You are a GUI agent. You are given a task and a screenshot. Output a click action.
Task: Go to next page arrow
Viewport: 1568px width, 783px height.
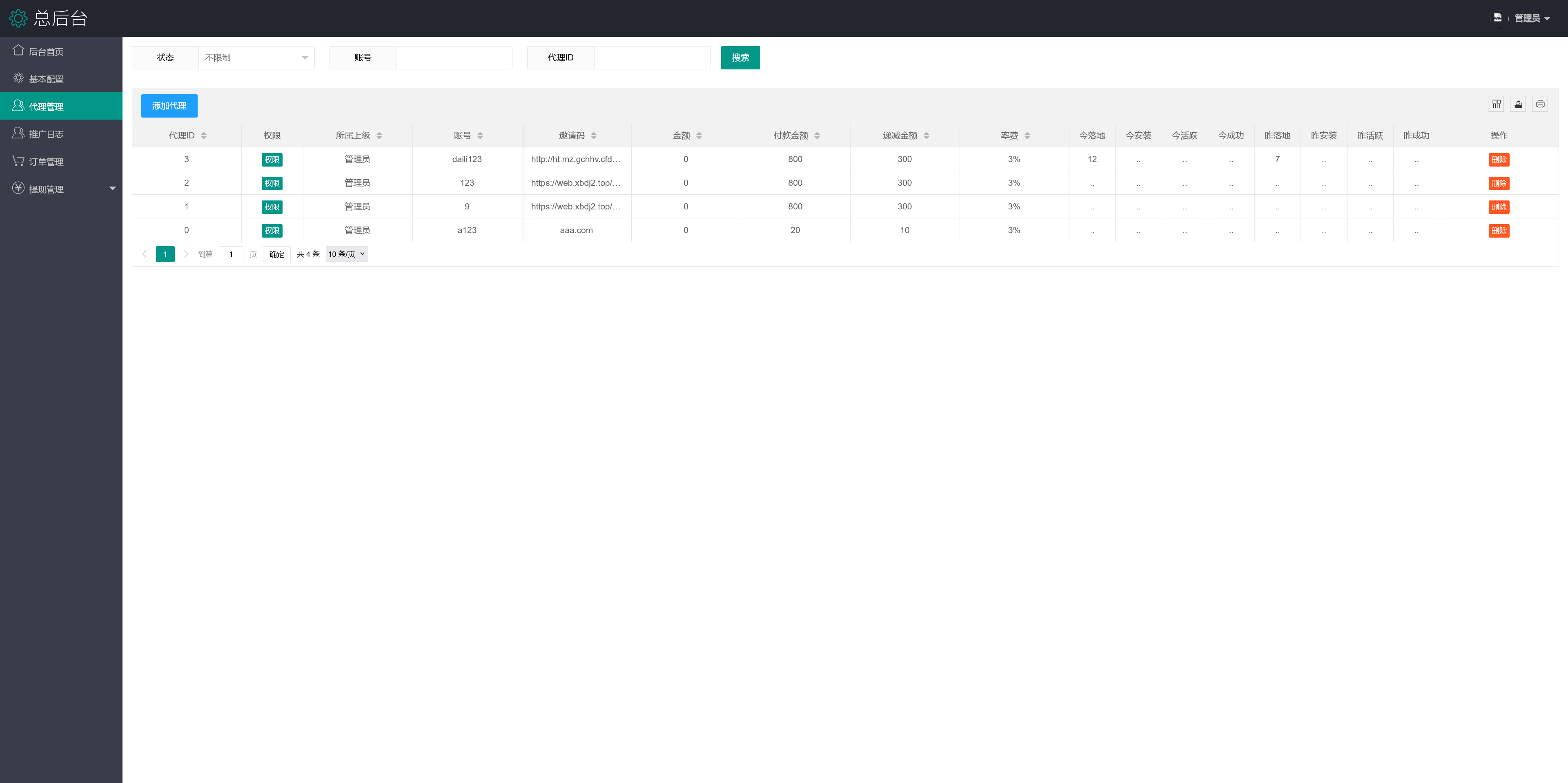[x=186, y=254]
